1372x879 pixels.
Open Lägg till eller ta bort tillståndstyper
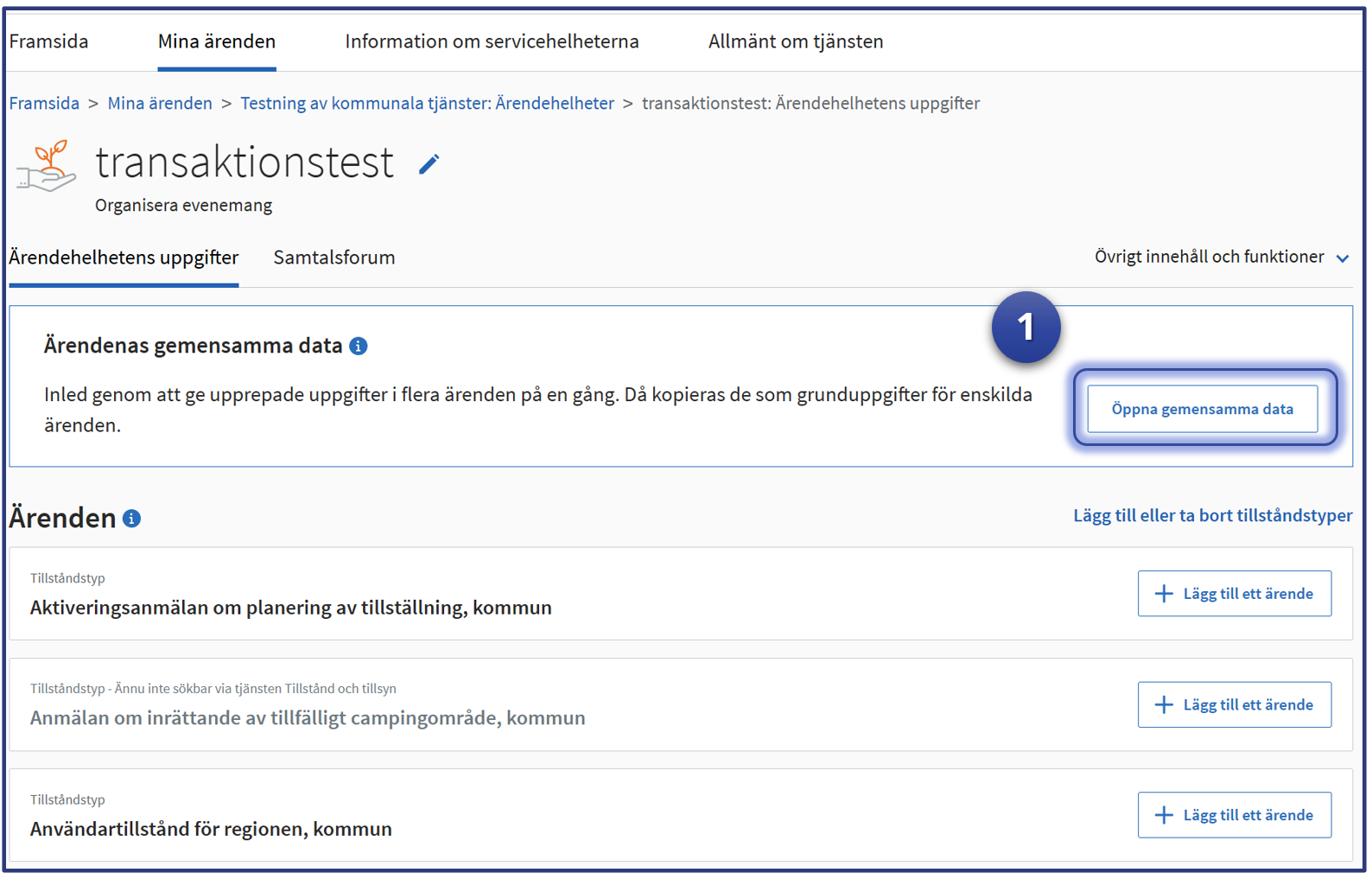point(1212,516)
